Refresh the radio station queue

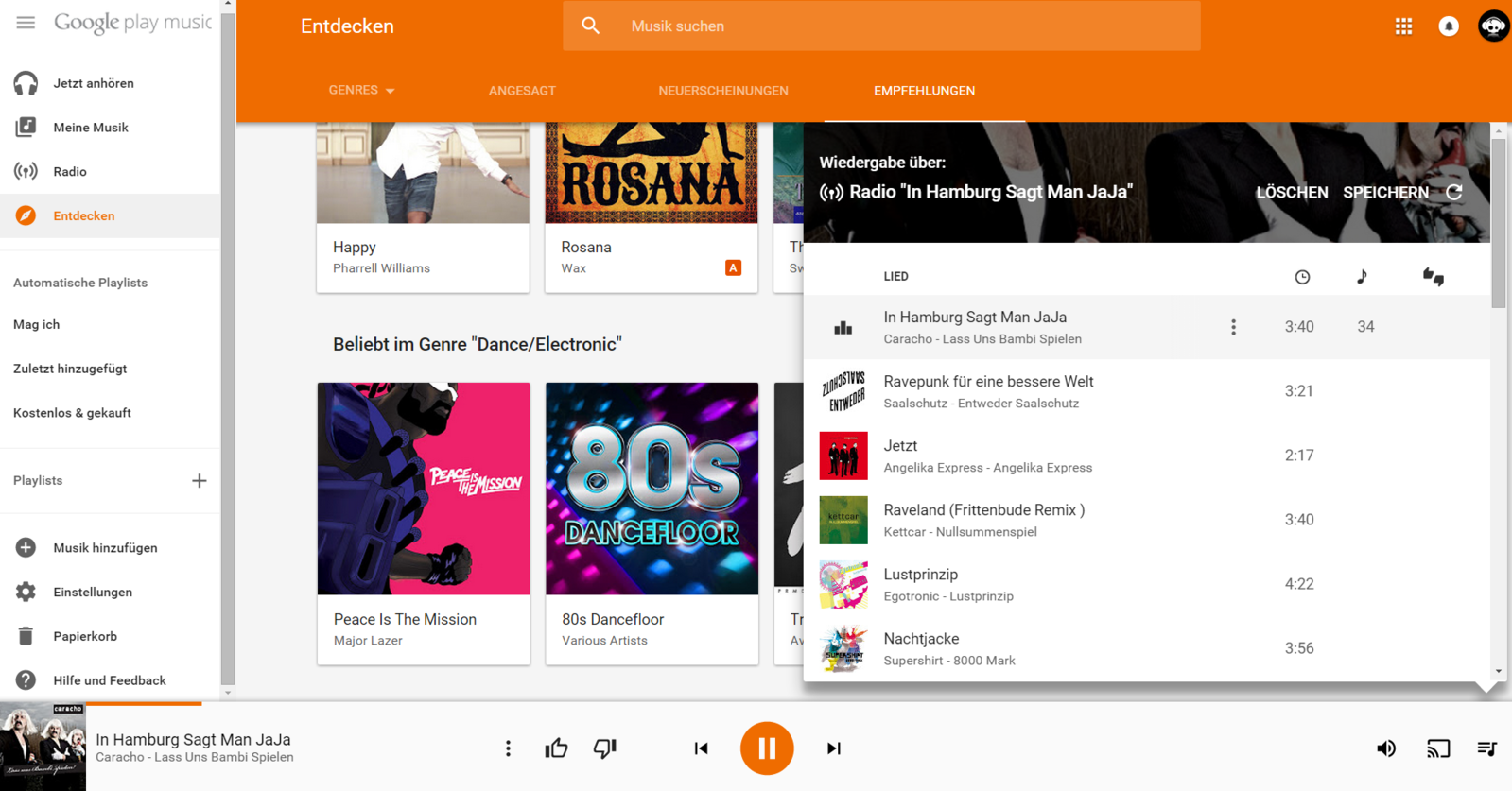click(x=1454, y=192)
